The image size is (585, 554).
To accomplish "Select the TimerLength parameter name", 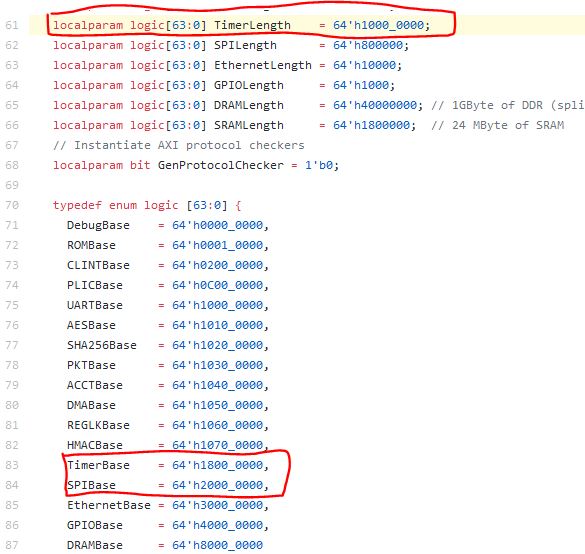I will click(x=252, y=25).
